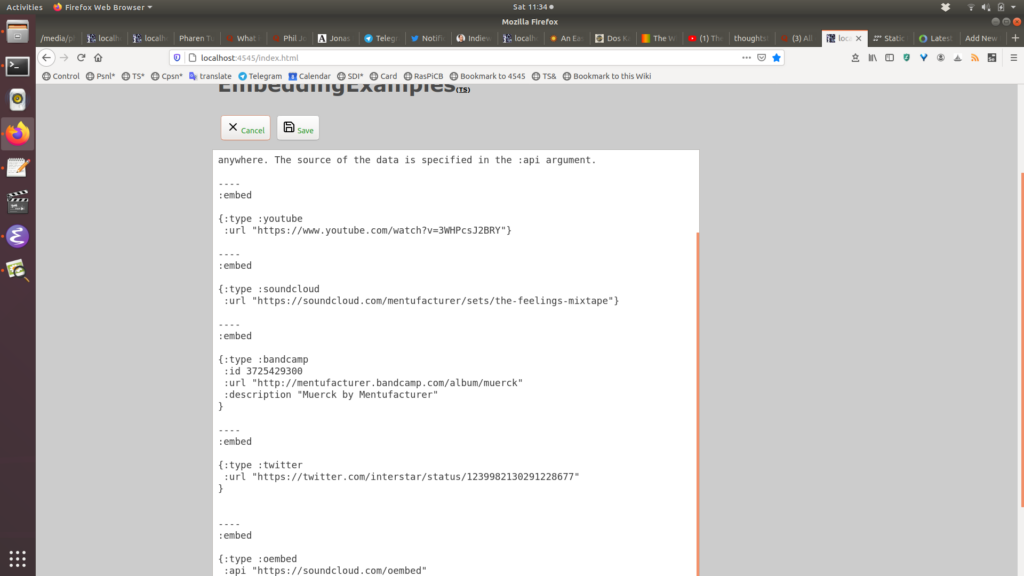Switch to the Jonas tab
The width and height of the screenshot is (1024, 576).
pyautogui.click(x=334, y=38)
